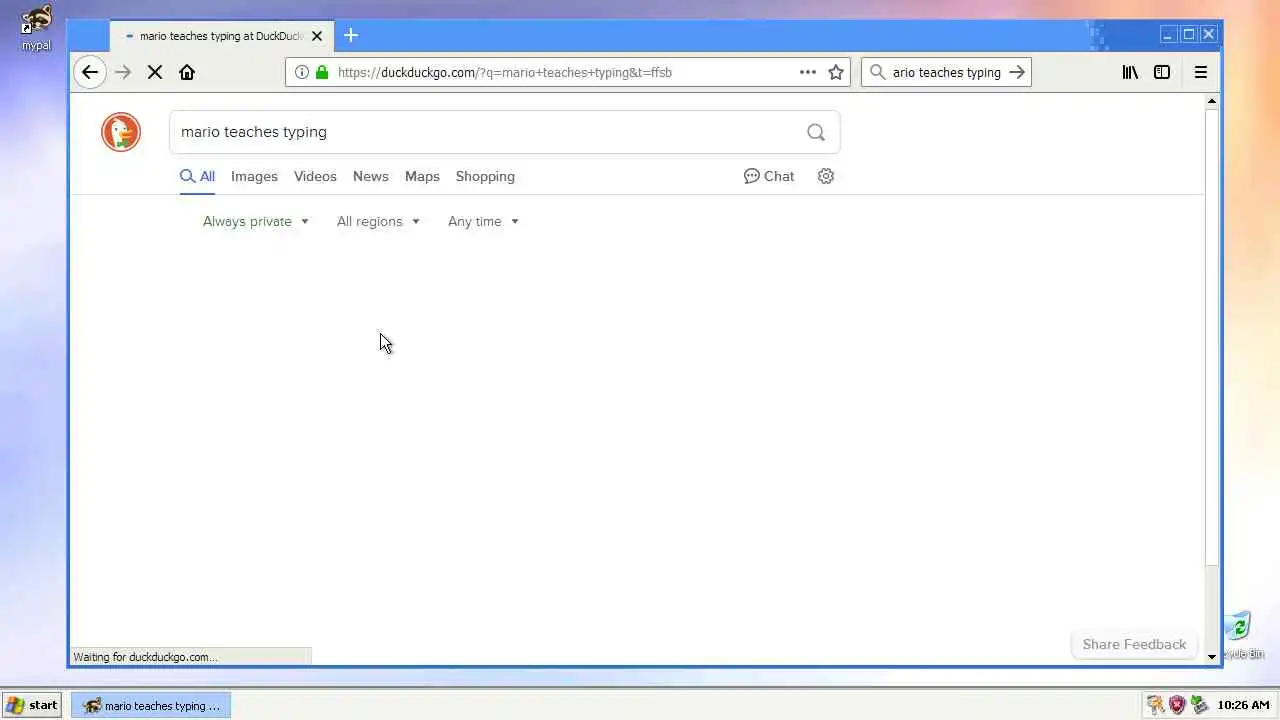Viewport: 1280px width, 720px height.
Task: Switch to Images results
Action: [254, 176]
